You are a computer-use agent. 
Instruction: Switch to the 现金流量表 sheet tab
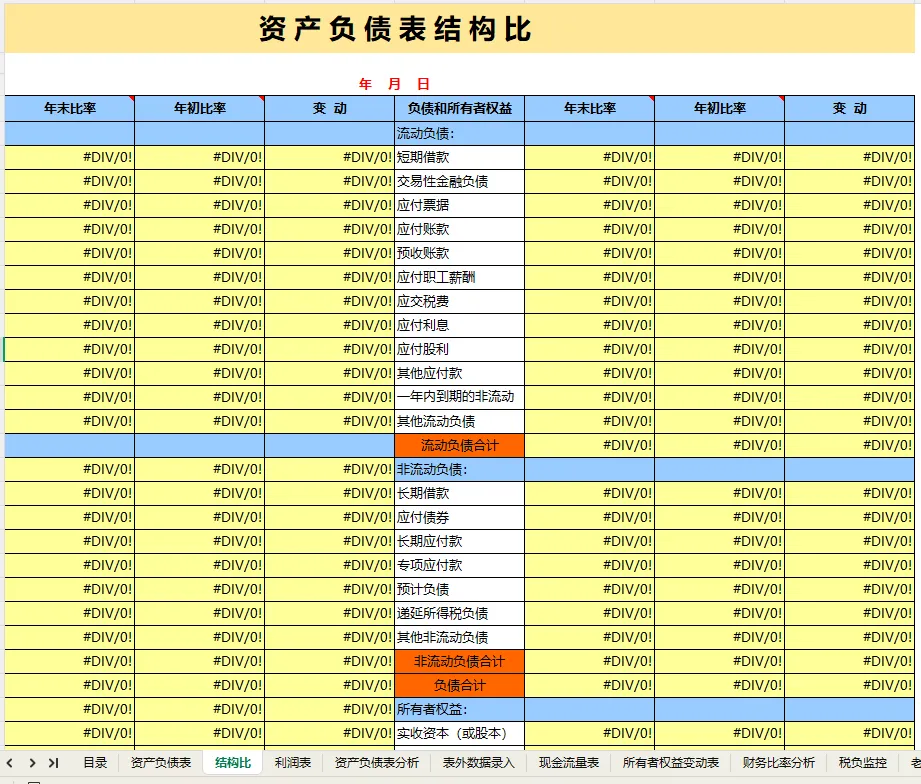click(x=569, y=762)
